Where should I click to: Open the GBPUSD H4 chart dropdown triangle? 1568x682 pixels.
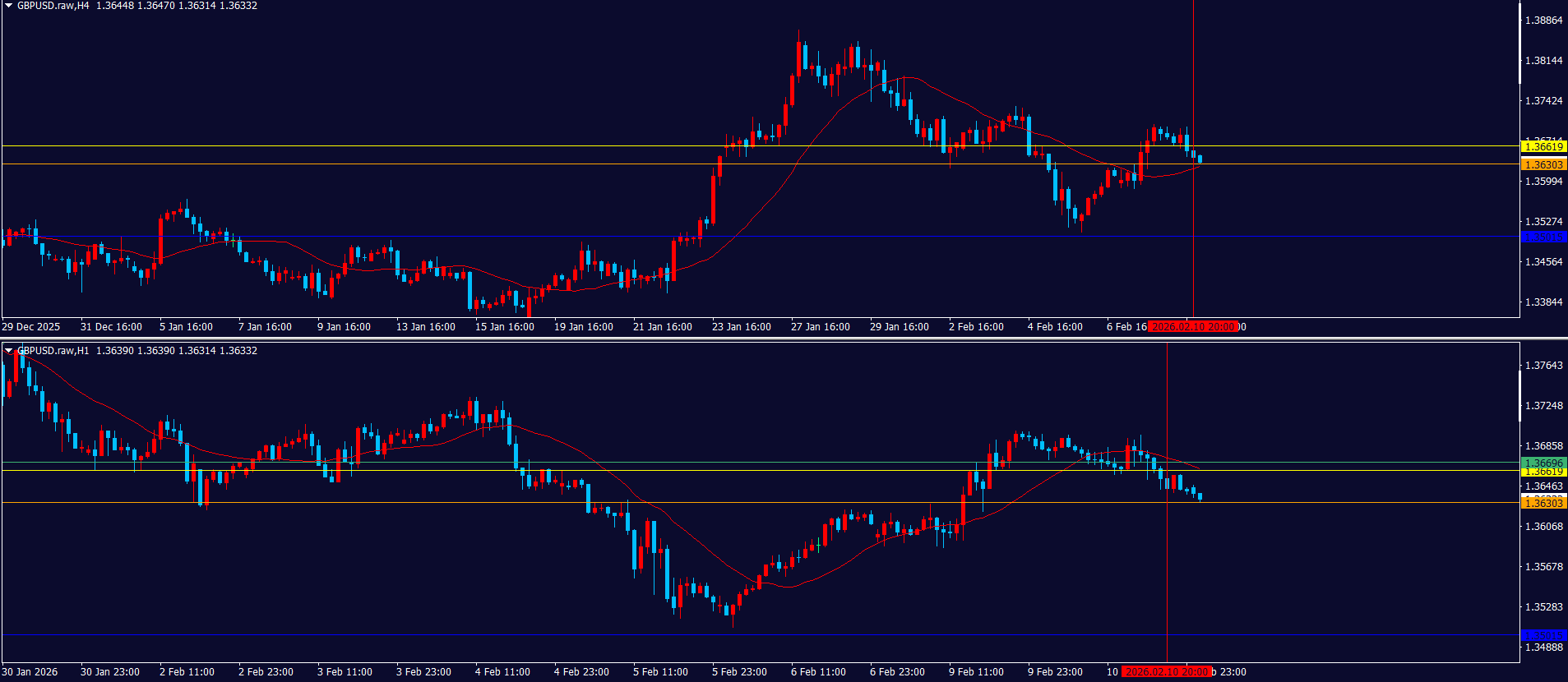8,6
